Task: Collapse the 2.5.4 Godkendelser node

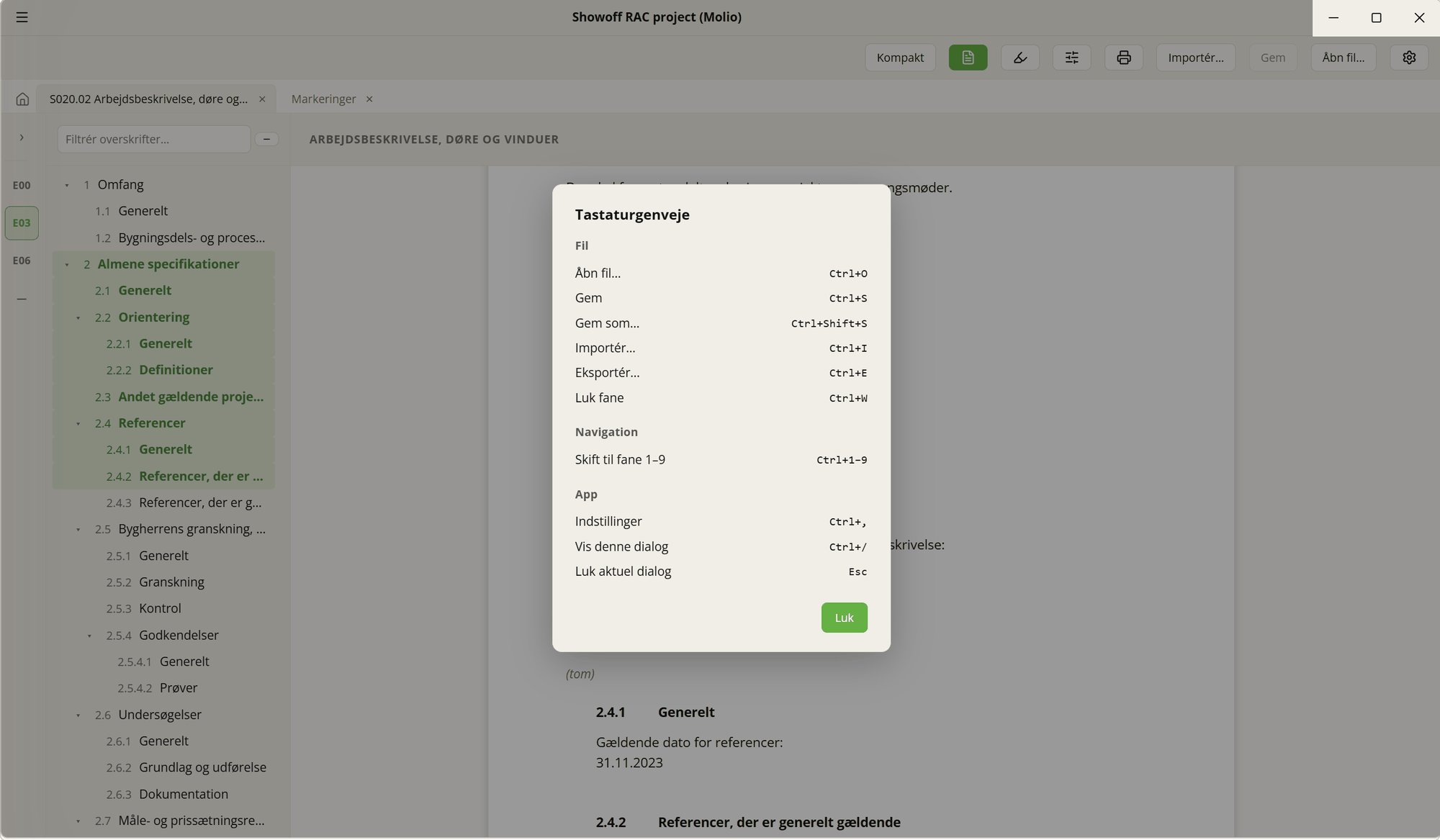Action: [x=89, y=636]
